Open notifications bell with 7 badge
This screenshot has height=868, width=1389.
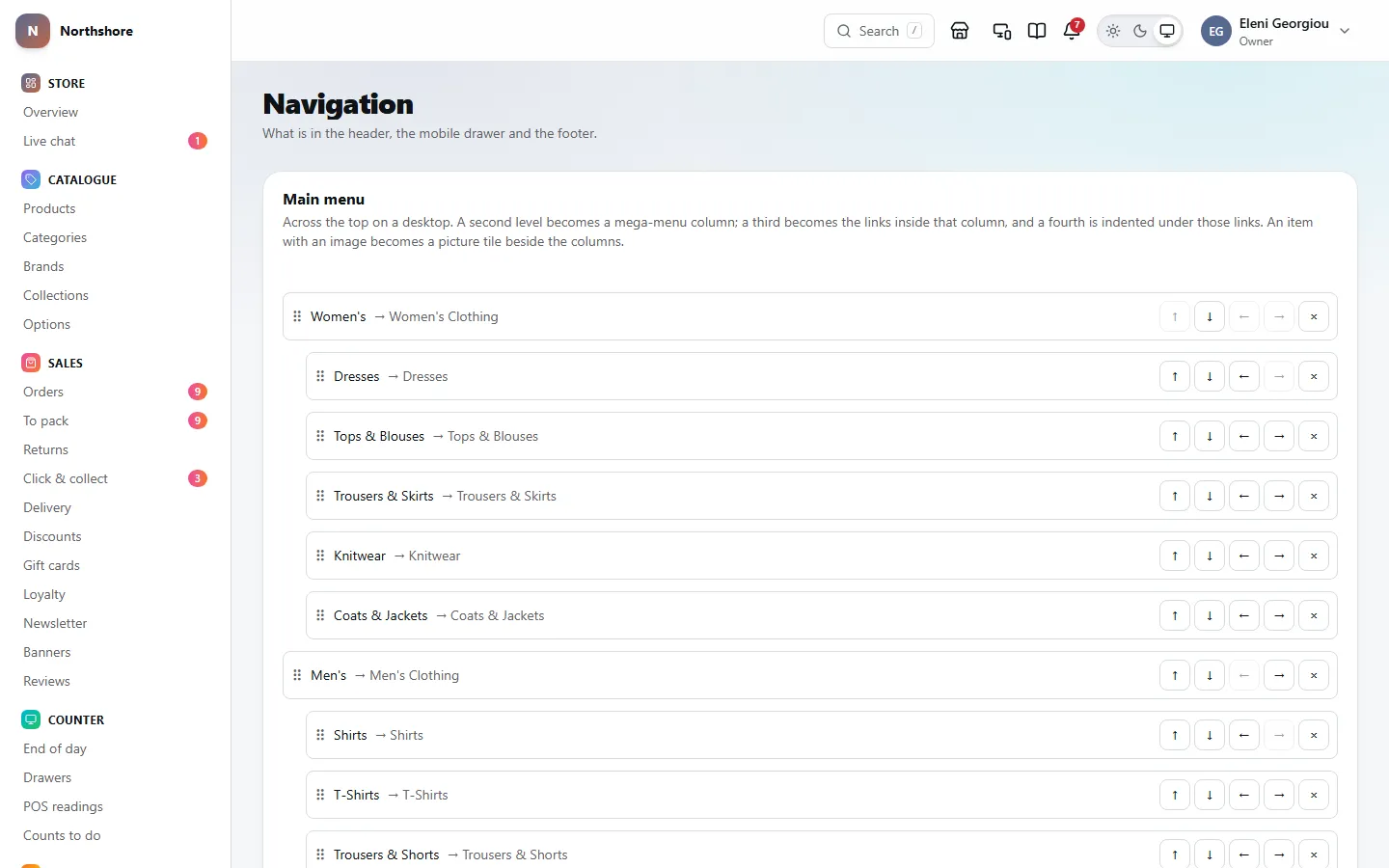pos(1072,31)
